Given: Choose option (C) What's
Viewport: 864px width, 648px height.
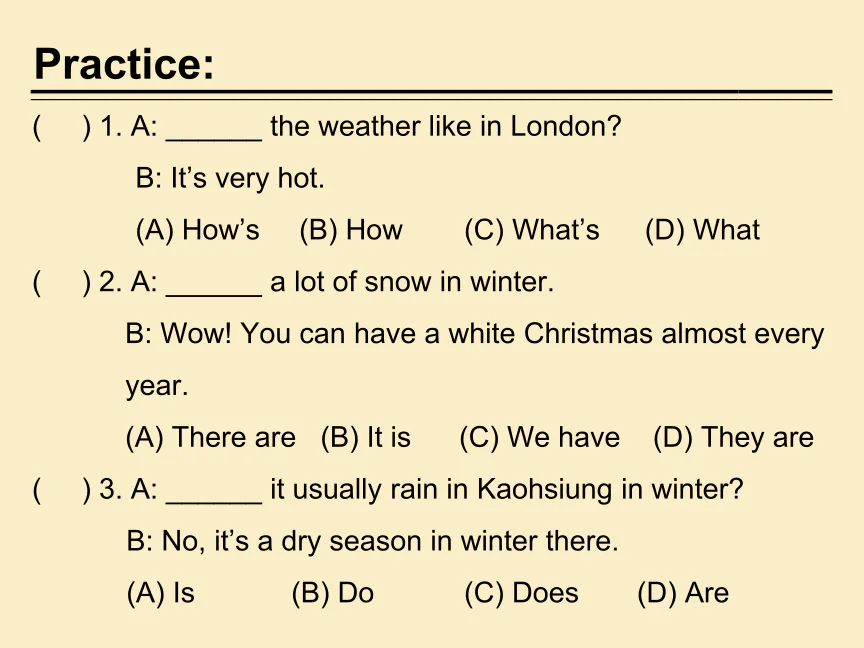Looking at the screenshot, I should pyautogui.click(x=532, y=230).
